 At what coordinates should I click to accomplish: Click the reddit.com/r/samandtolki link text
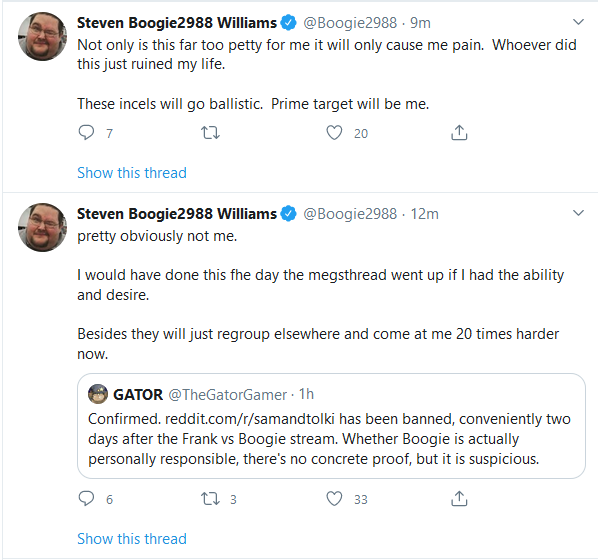[250, 419]
